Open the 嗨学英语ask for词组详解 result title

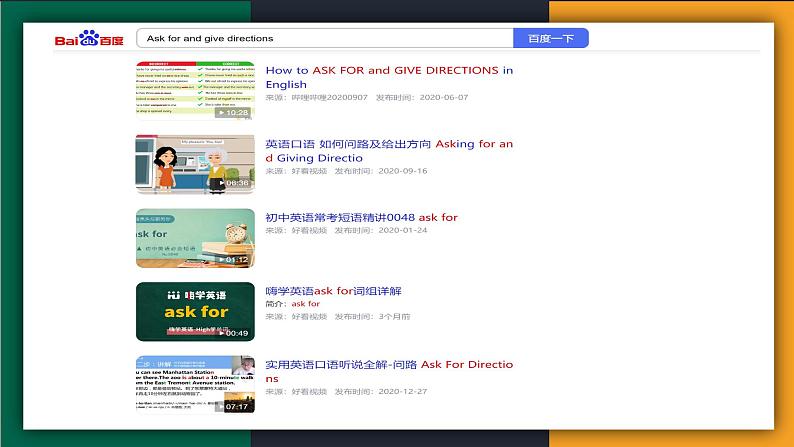pyautogui.click(x=333, y=291)
